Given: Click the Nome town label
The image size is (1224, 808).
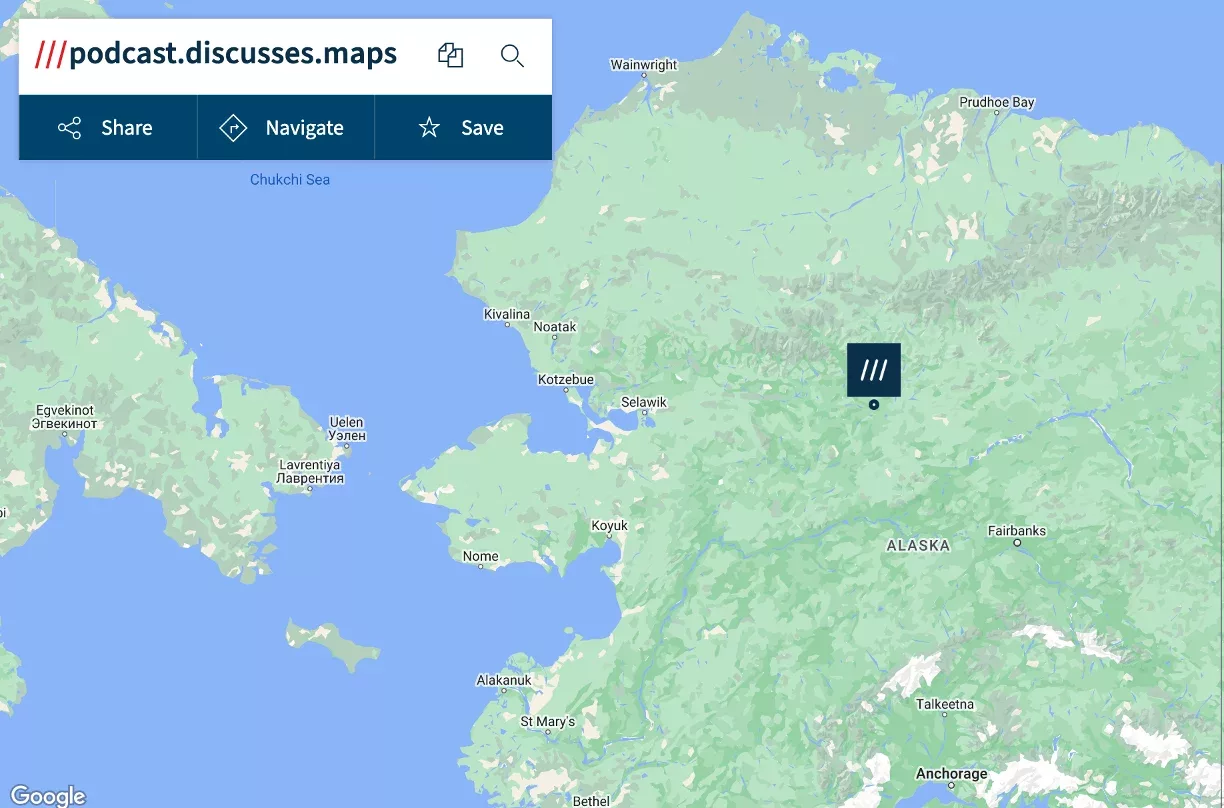Looking at the screenshot, I should [480, 556].
